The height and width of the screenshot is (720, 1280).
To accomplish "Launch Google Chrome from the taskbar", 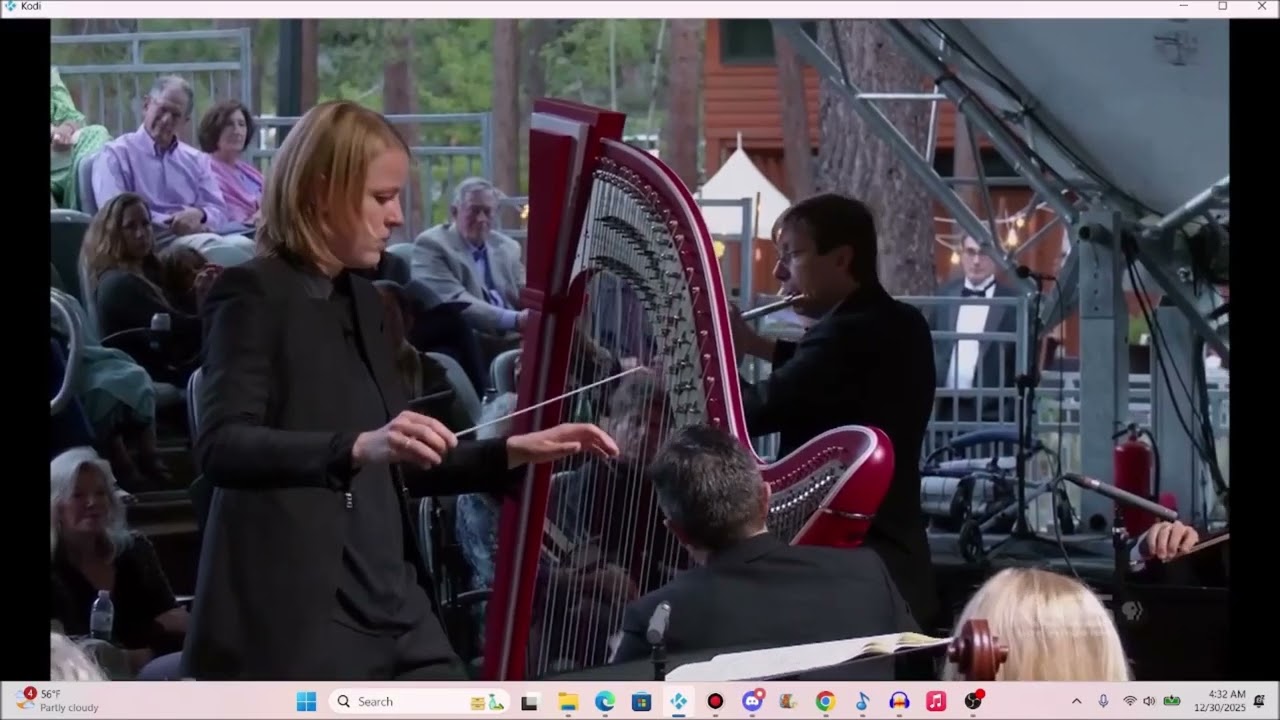I will click(825, 701).
